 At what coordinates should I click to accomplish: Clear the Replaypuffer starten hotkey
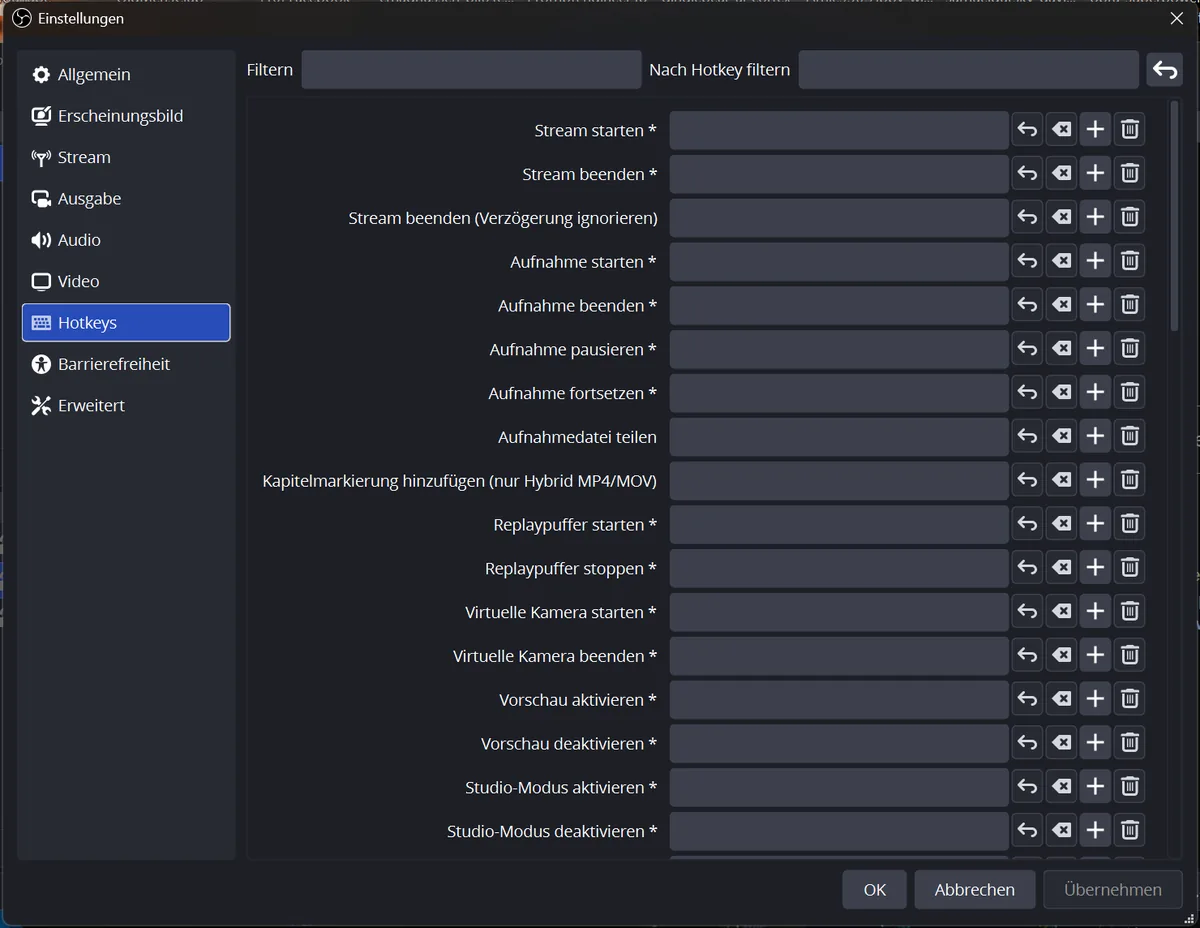point(1061,524)
